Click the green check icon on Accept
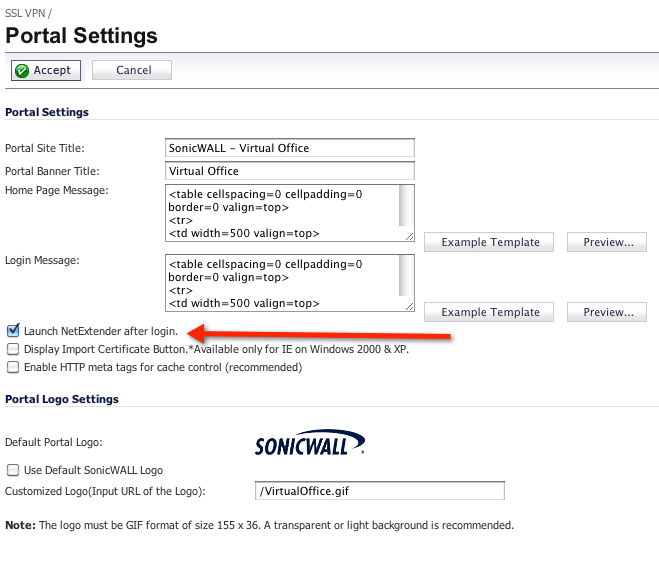This screenshot has width=659, height=577. (22, 71)
